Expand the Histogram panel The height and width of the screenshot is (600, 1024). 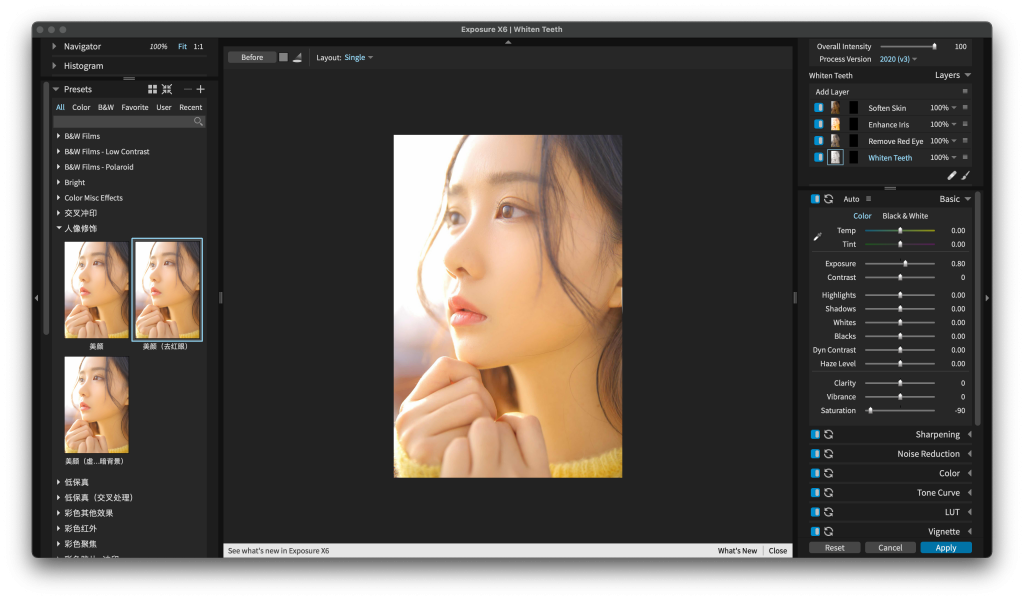pos(54,66)
